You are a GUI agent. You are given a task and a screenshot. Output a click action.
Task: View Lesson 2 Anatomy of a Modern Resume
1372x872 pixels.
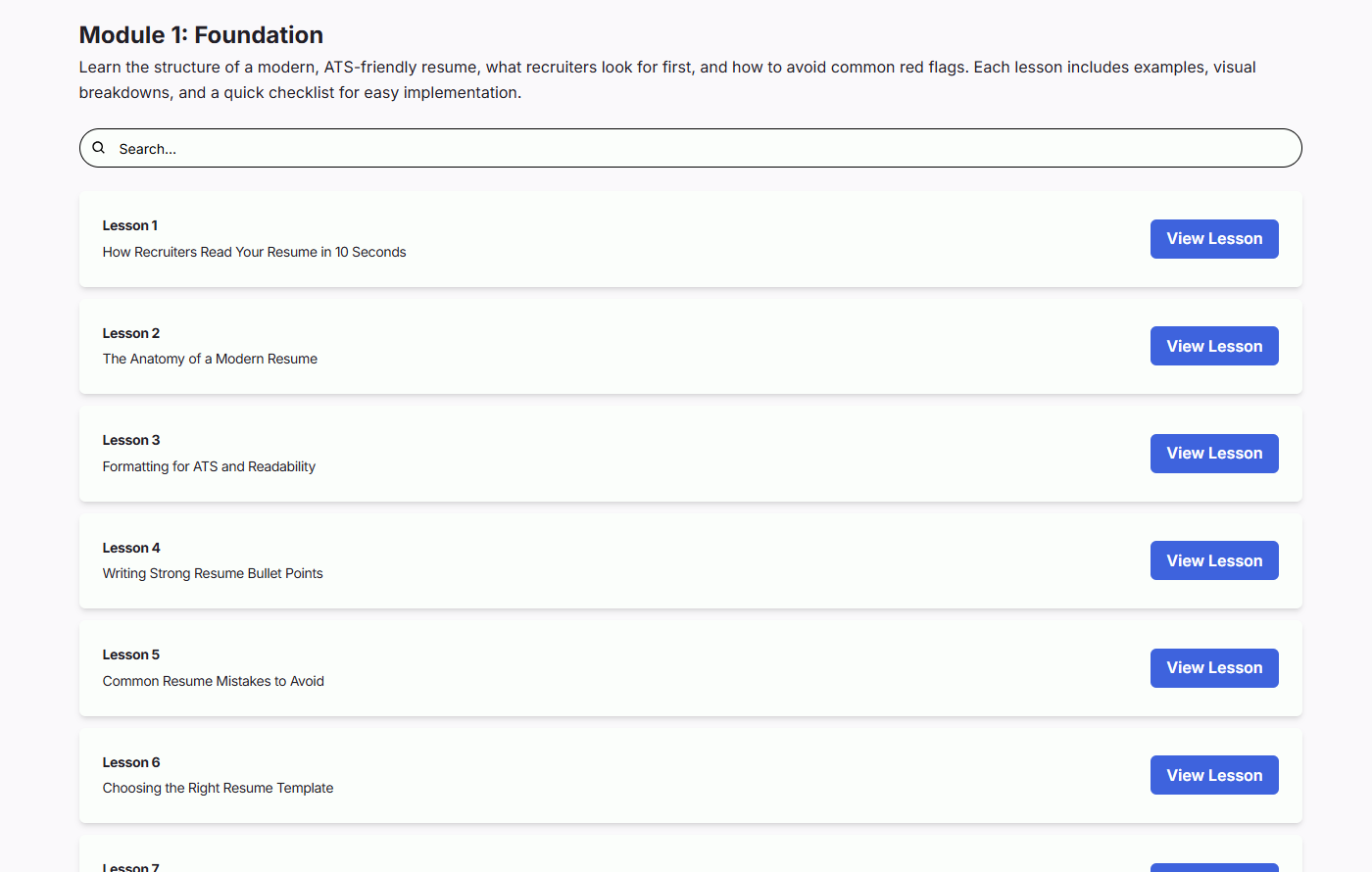(x=1214, y=346)
